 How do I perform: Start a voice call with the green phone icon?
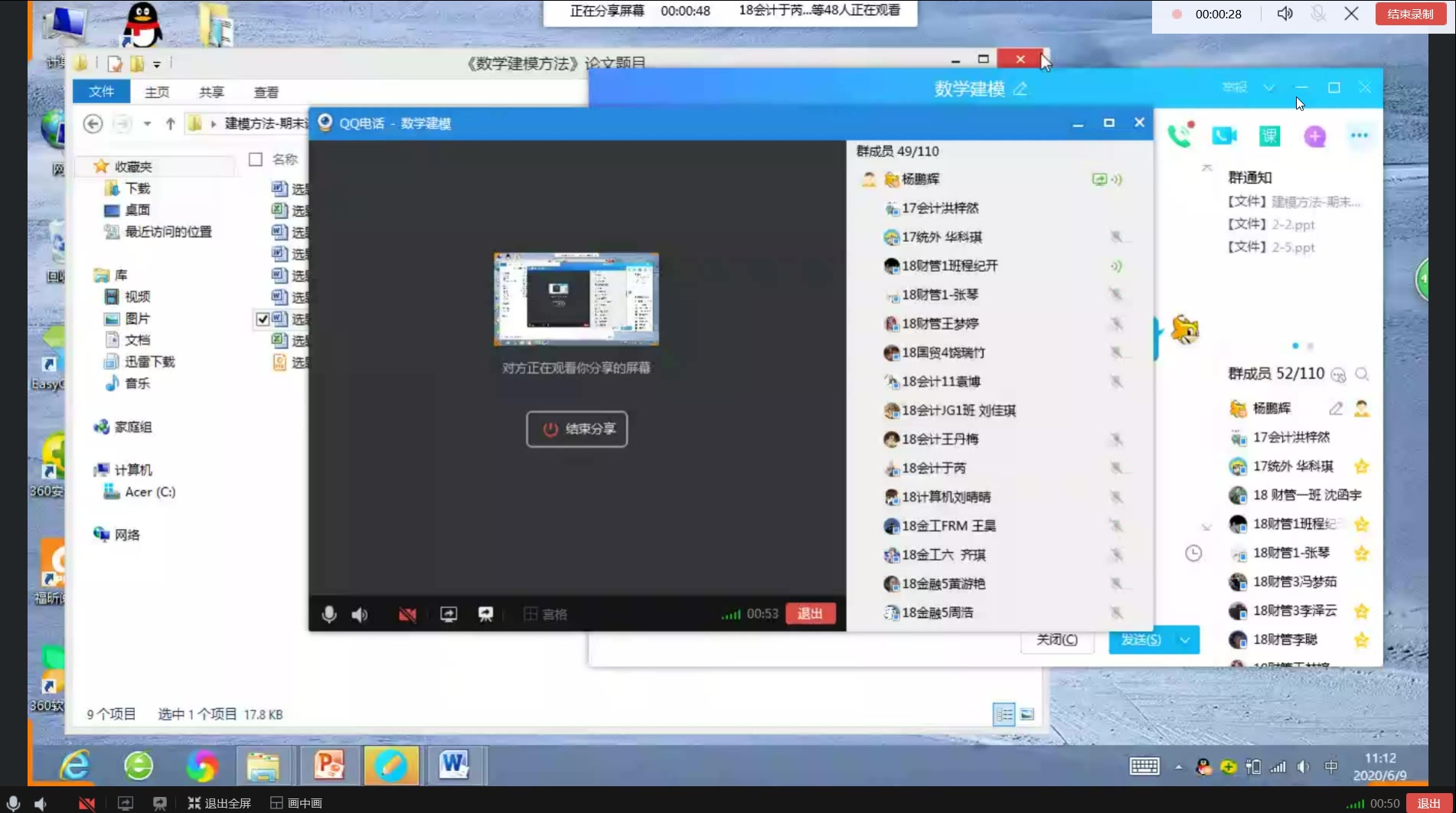pos(1180,135)
